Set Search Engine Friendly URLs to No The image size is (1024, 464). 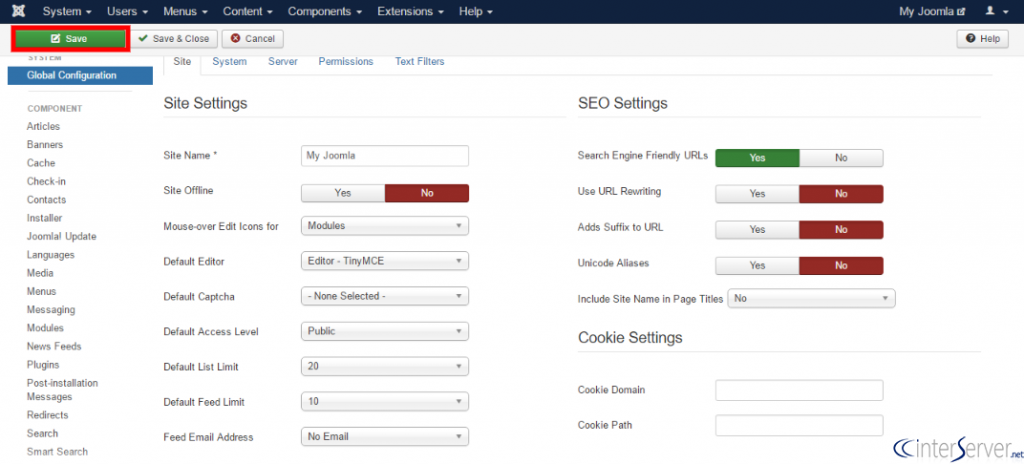pyautogui.click(x=841, y=158)
